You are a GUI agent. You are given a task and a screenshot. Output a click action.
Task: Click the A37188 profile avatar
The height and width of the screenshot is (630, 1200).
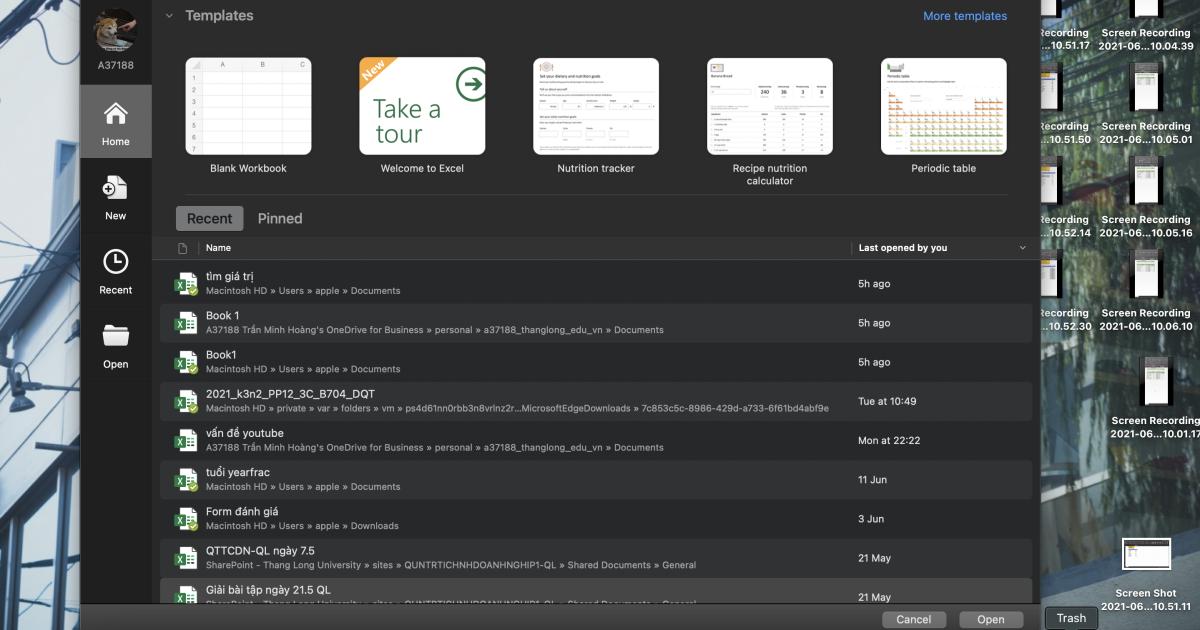[116, 31]
